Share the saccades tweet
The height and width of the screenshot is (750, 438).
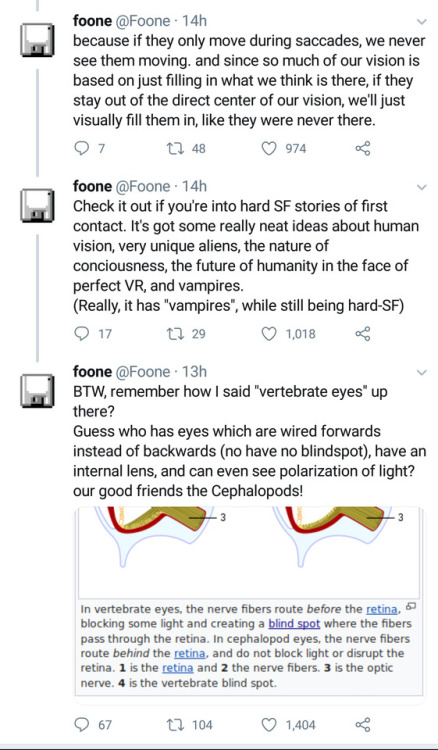pos(363,148)
